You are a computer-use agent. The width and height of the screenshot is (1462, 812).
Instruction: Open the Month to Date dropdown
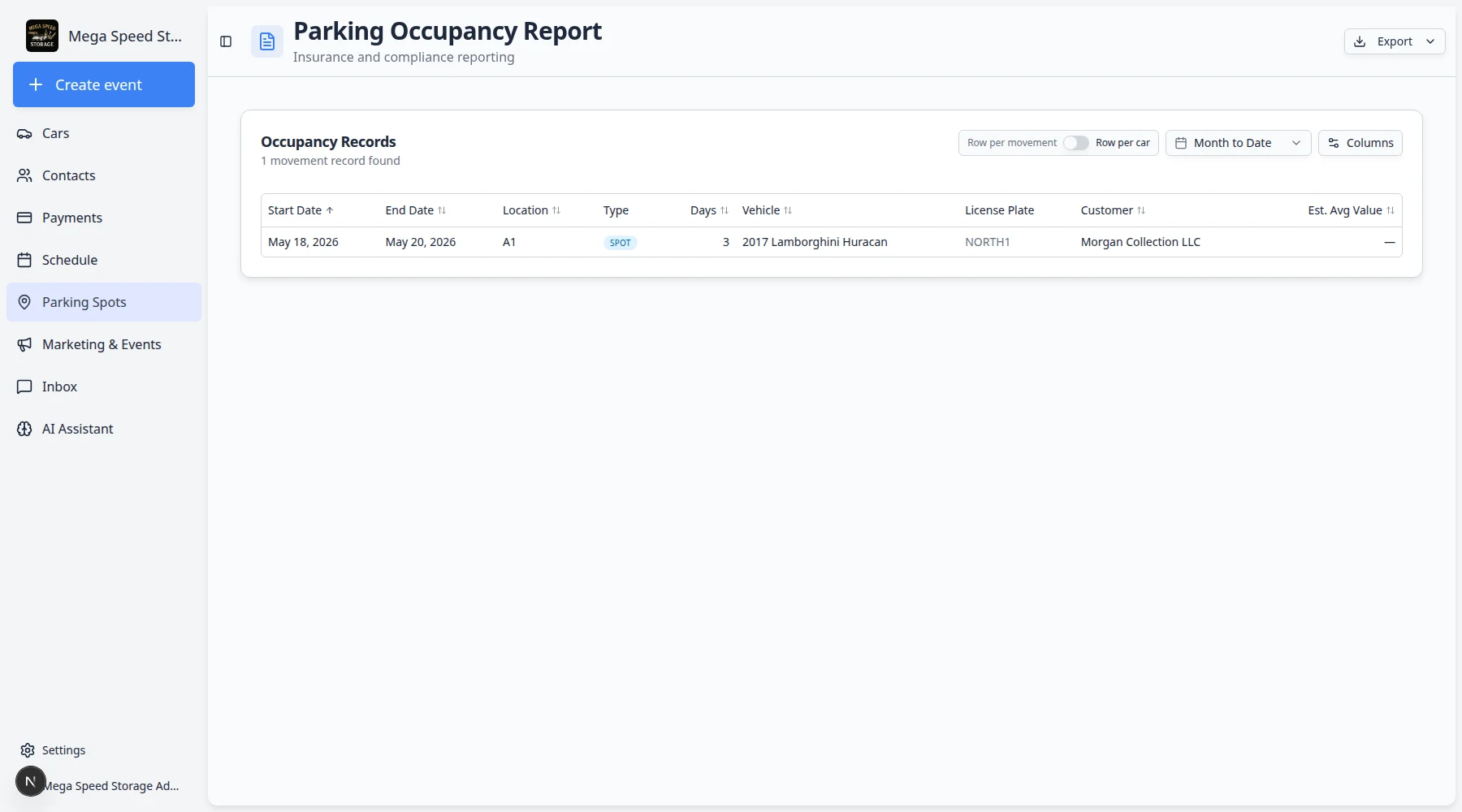[x=1238, y=143]
